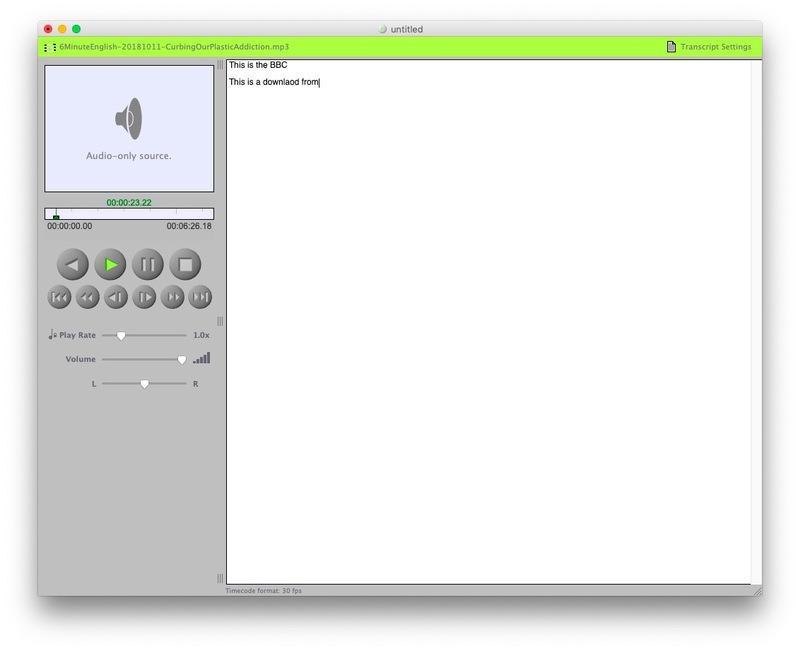The image size is (800, 651).
Task: Click the volume level bars icon
Action: click(202, 359)
